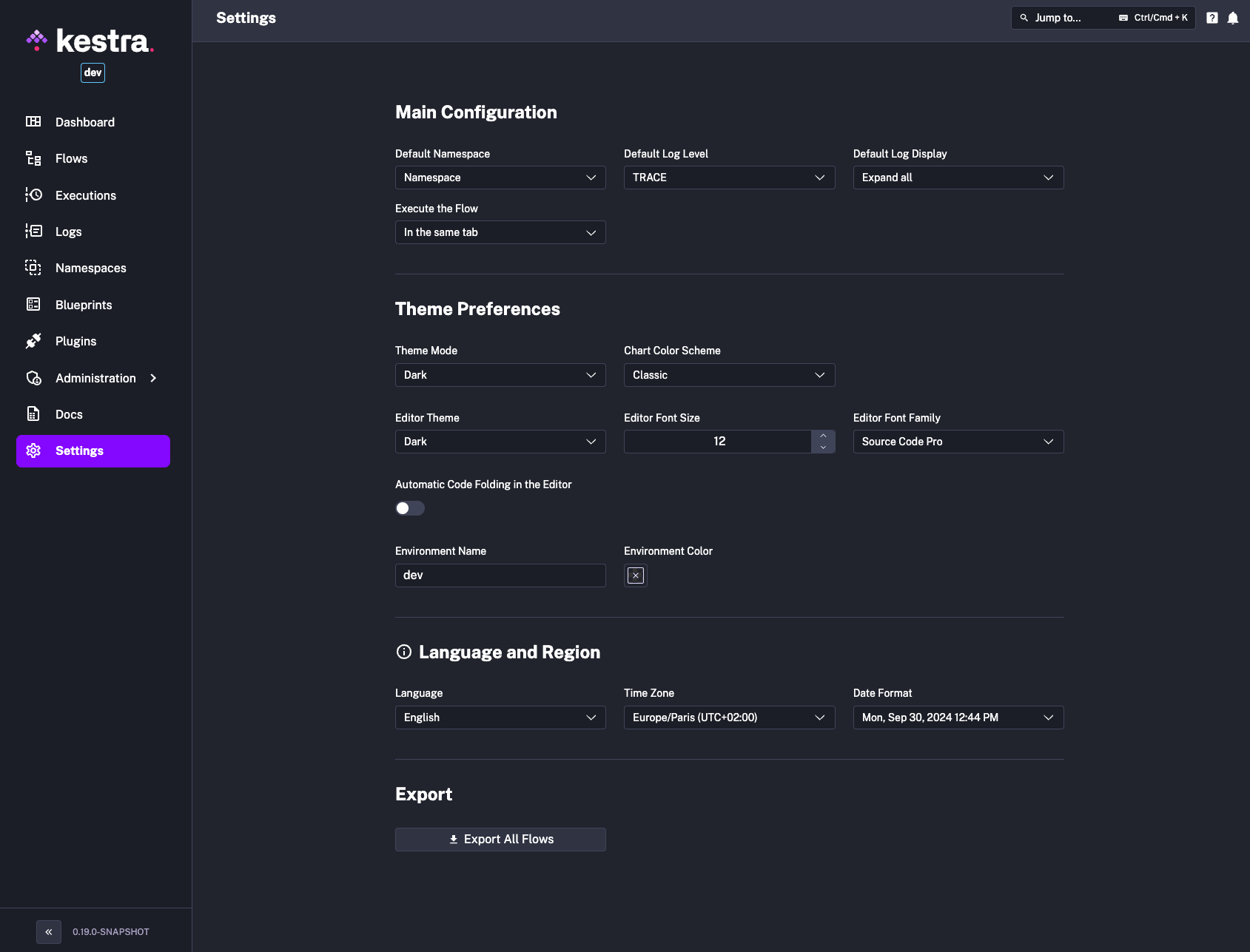Go to Docs menu item
The height and width of the screenshot is (952, 1250).
click(x=93, y=414)
